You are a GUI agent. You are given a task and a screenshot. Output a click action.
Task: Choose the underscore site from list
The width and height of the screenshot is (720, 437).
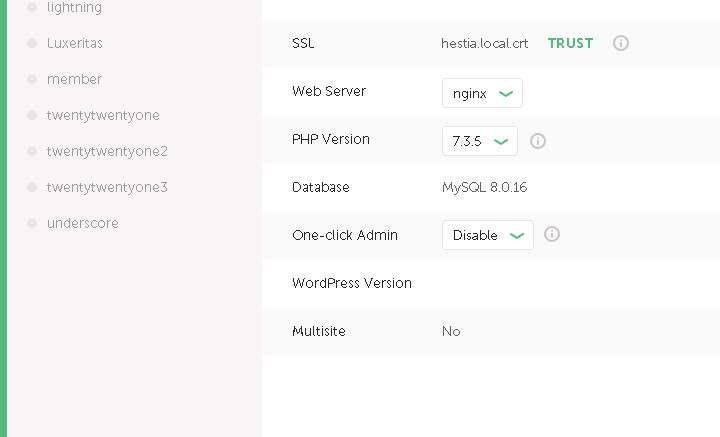click(83, 223)
